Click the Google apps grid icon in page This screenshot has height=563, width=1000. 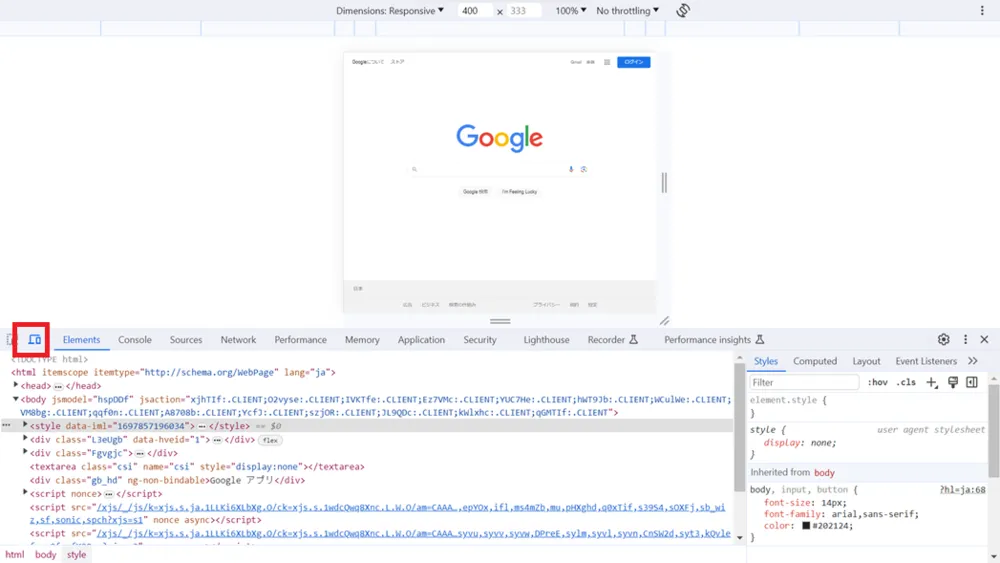tap(607, 62)
